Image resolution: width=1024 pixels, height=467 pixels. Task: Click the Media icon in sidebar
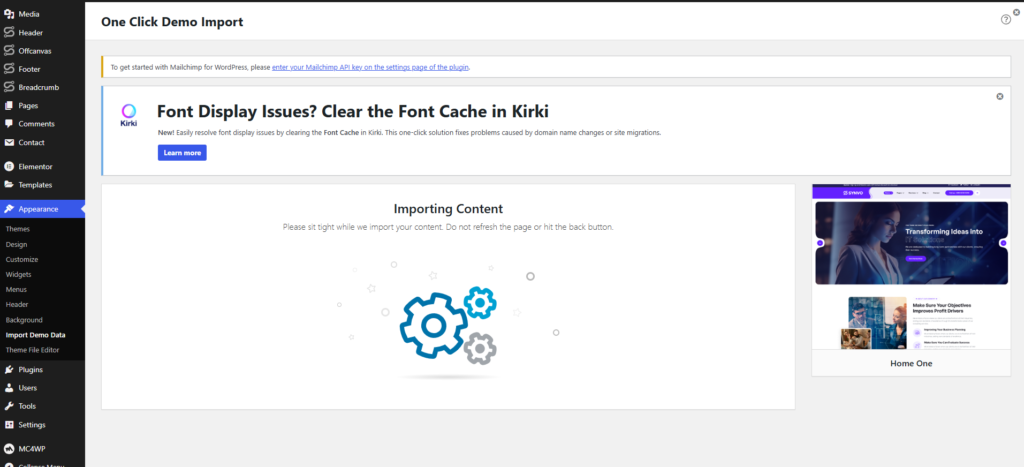click(x=9, y=15)
